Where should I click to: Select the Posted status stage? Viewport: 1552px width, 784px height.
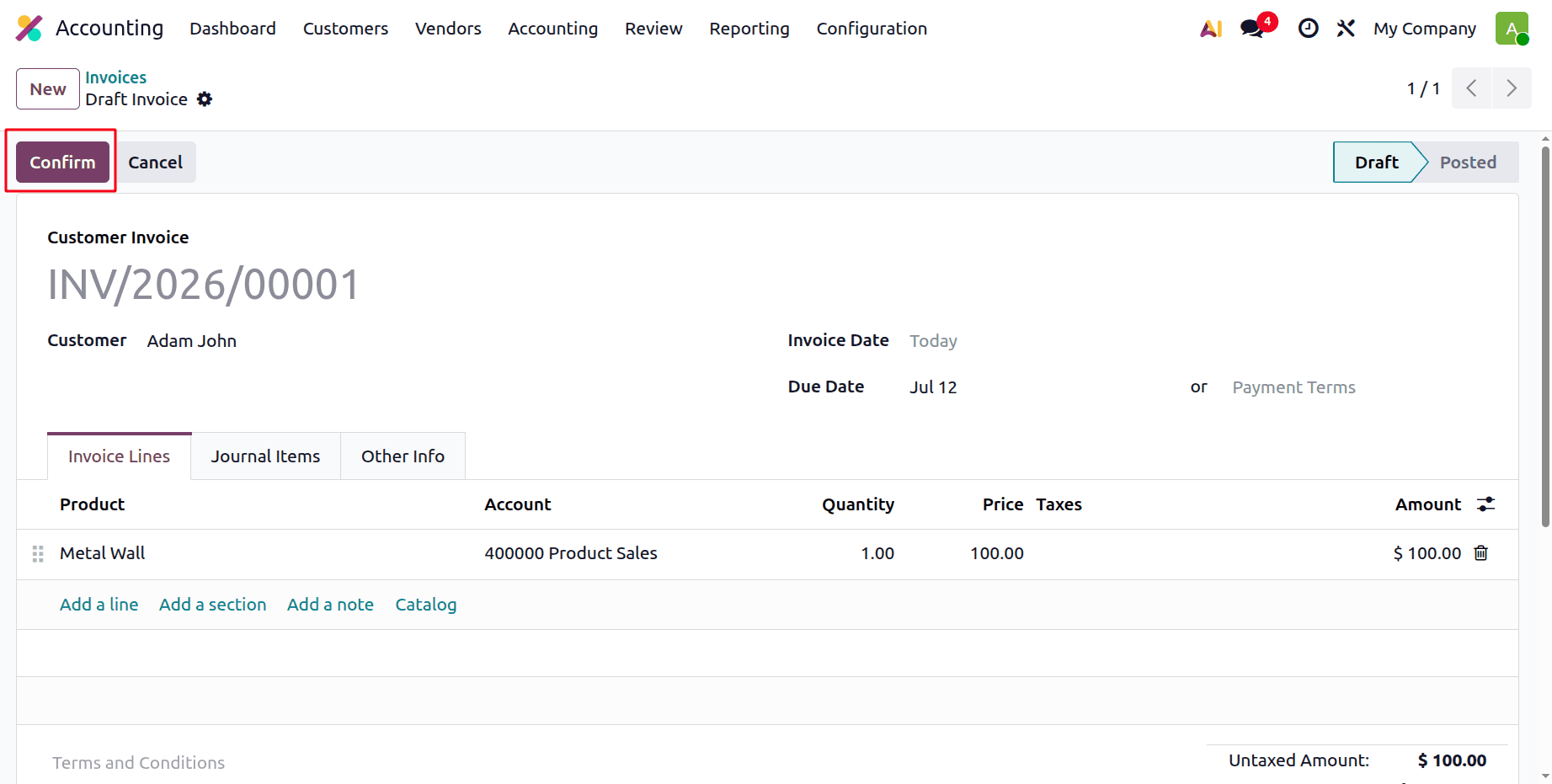pyautogui.click(x=1468, y=163)
